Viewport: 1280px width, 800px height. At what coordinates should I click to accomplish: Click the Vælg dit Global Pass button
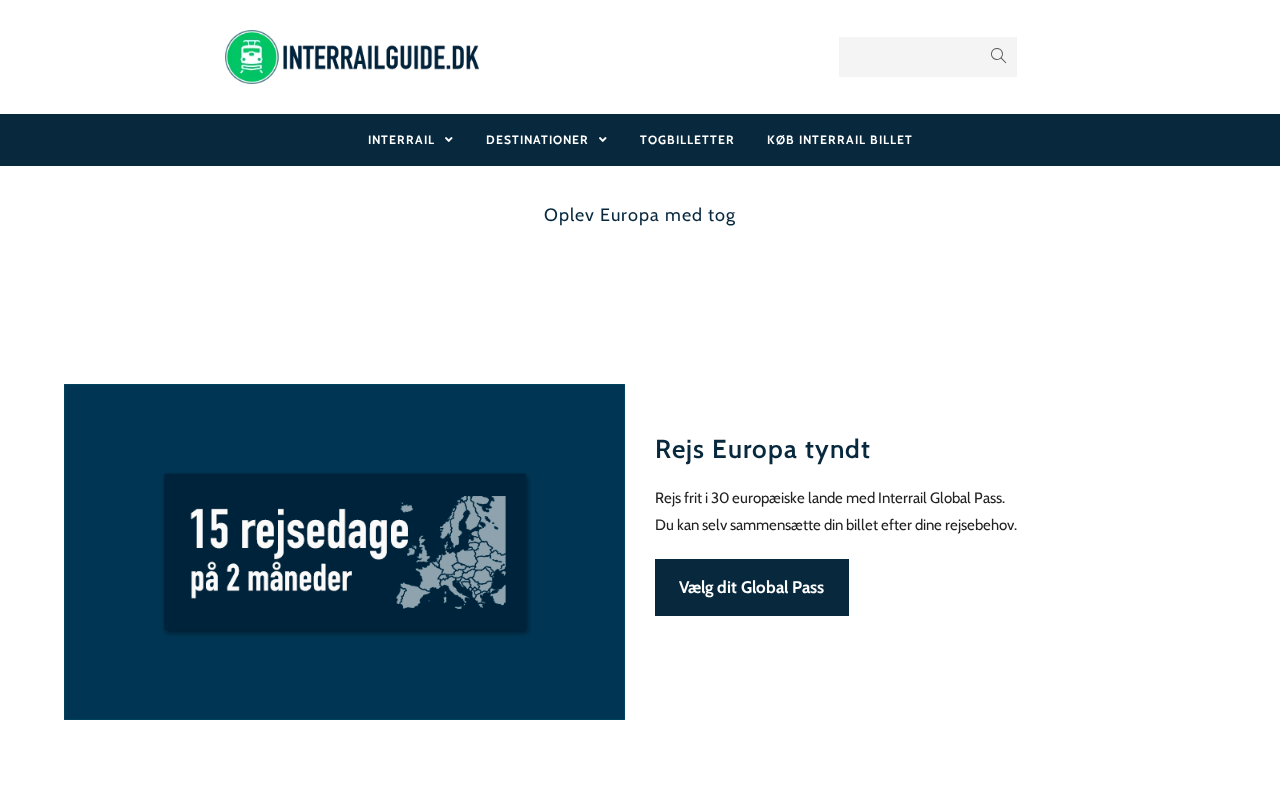(x=752, y=588)
